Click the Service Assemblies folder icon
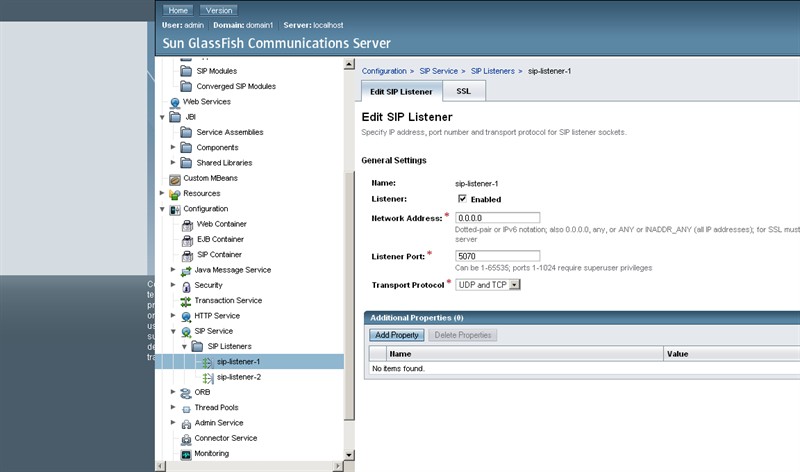The height and width of the screenshot is (472, 800). 186,132
